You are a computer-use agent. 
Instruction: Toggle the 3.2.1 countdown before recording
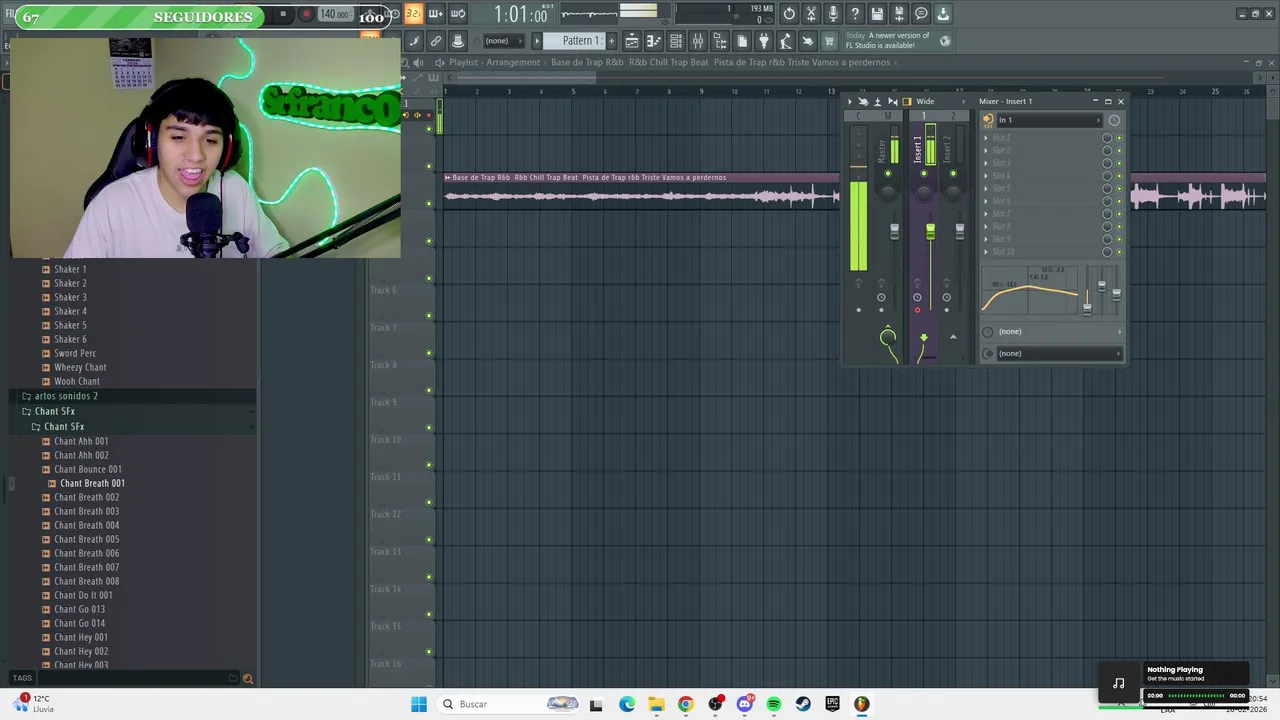(413, 14)
